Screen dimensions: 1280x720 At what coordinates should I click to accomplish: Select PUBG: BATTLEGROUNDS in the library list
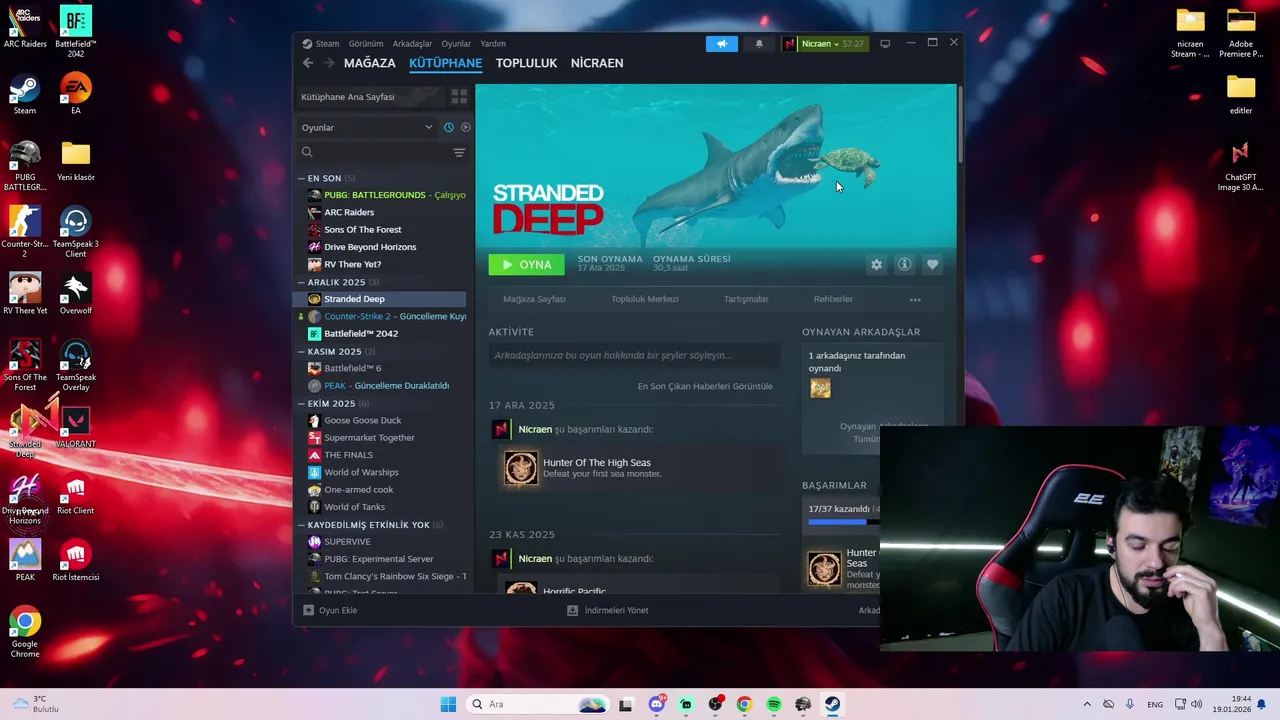(386, 195)
